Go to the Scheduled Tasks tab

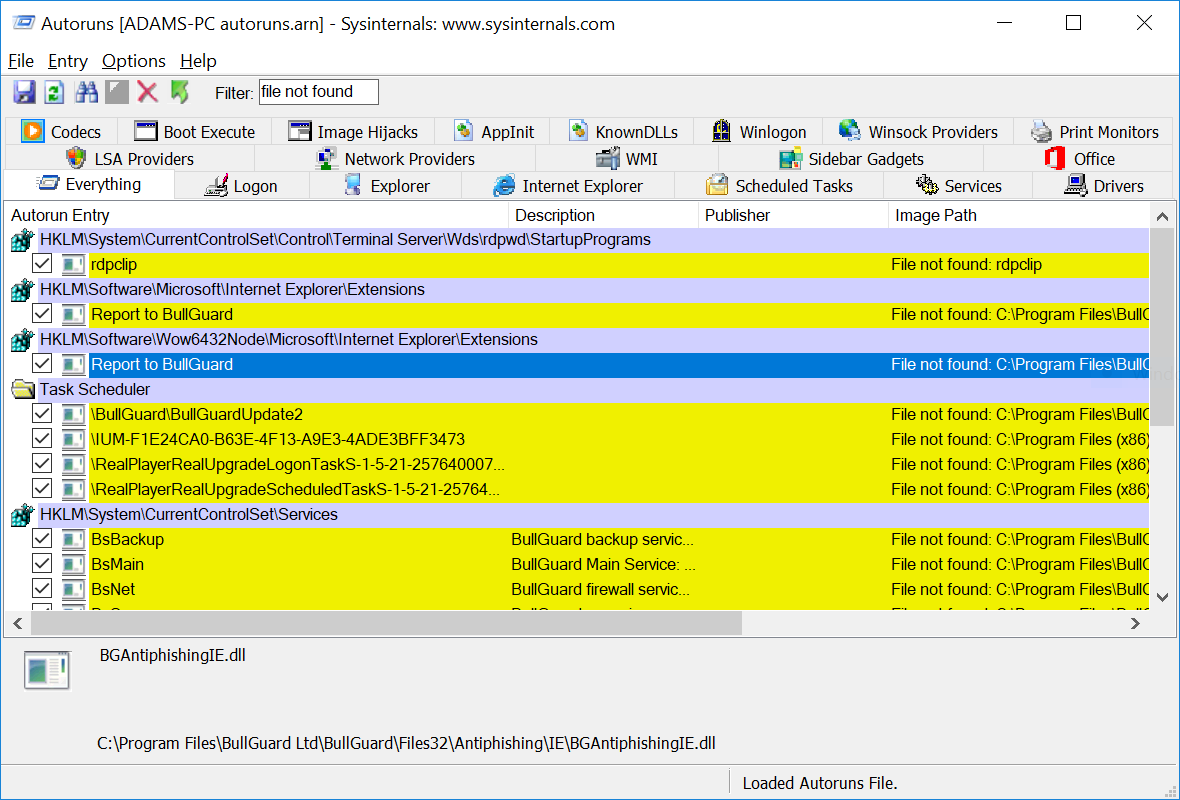pyautogui.click(x=780, y=186)
